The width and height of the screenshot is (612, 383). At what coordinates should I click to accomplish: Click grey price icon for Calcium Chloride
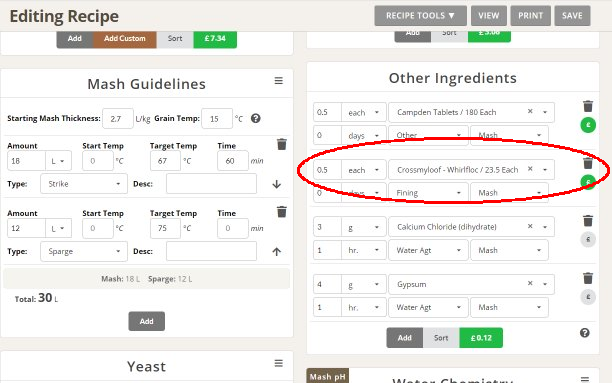[x=588, y=239]
